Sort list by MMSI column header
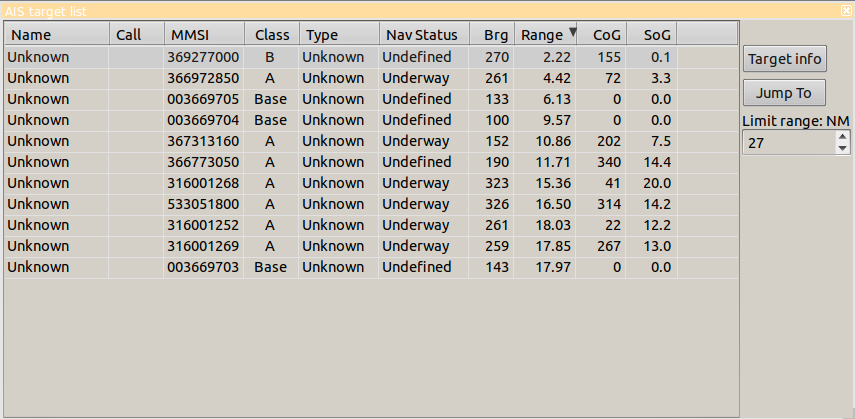855x419 pixels. 203,35
